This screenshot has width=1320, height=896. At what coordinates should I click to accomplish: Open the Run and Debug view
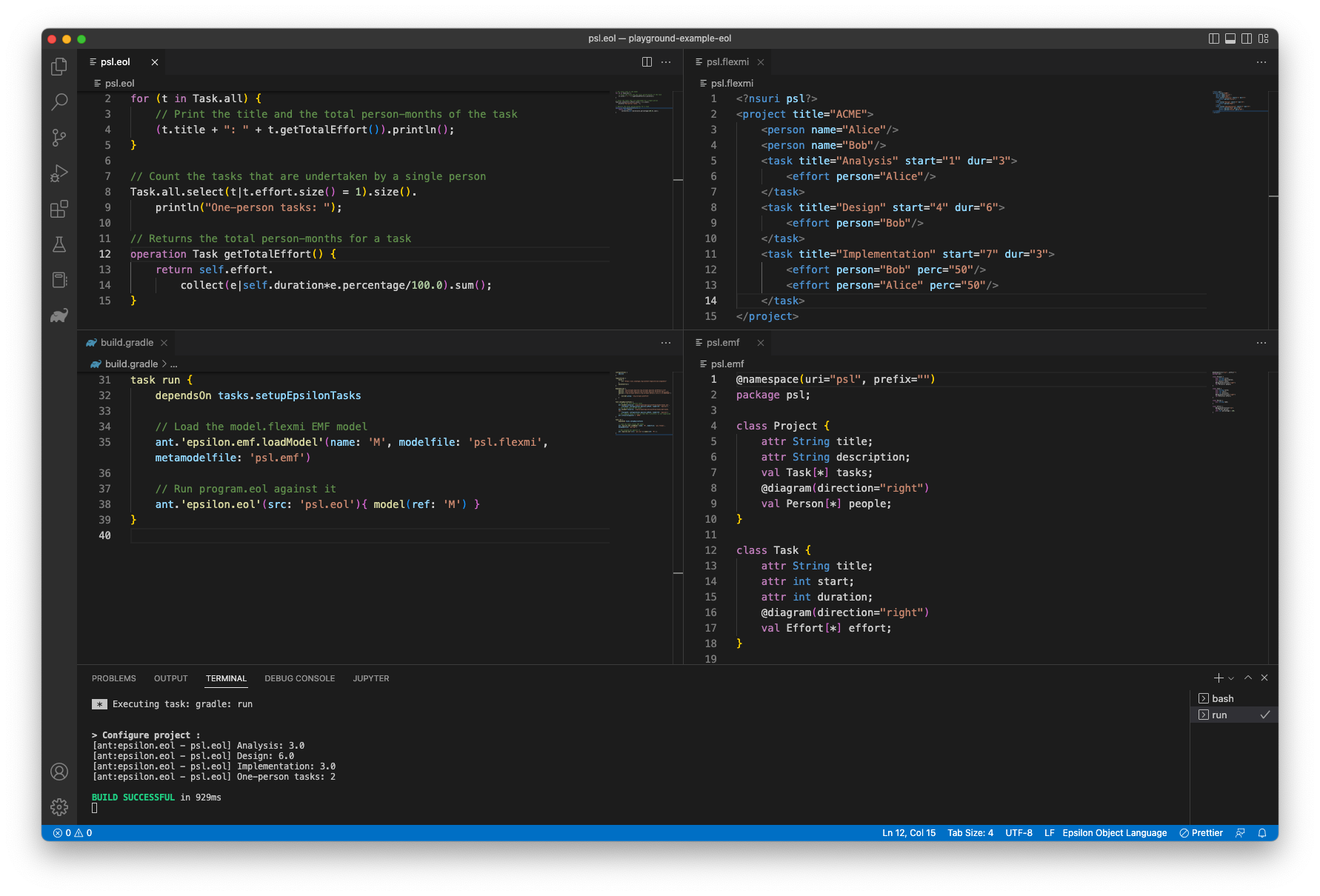[59, 173]
